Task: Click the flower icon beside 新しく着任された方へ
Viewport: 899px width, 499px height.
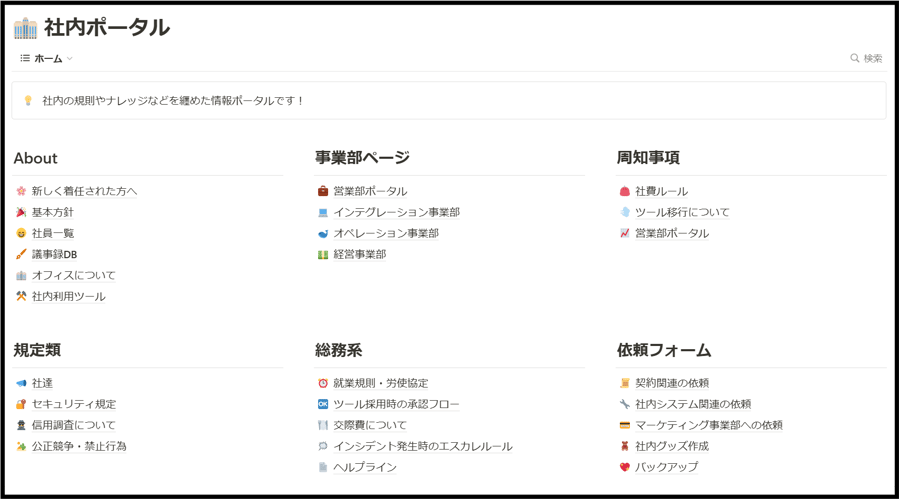Action: [x=21, y=191]
